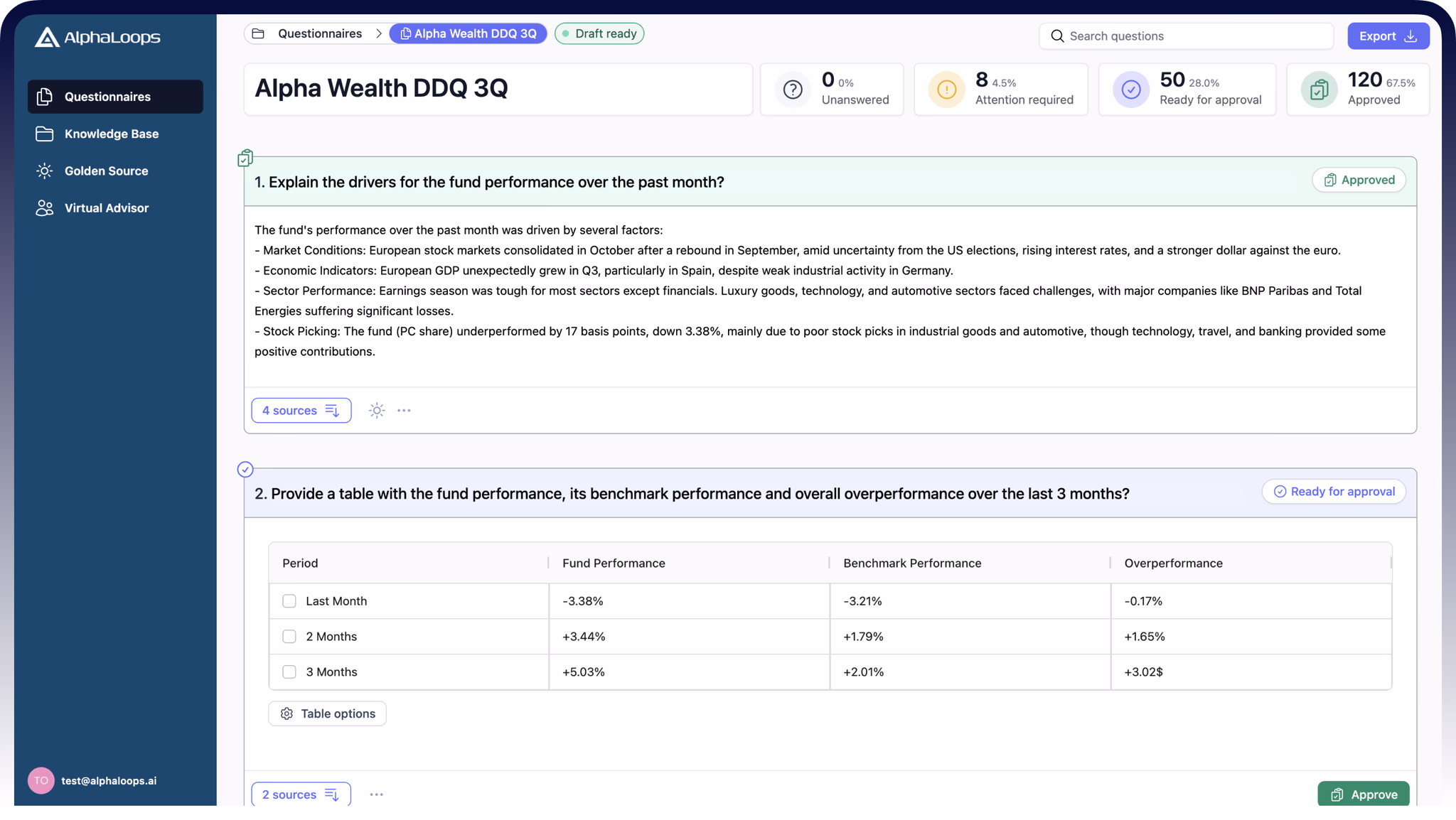Check the 2 Months row checkbox
Image resolution: width=1456 pixels, height=820 pixels.
pyautogui.click(x=289, y=637)
